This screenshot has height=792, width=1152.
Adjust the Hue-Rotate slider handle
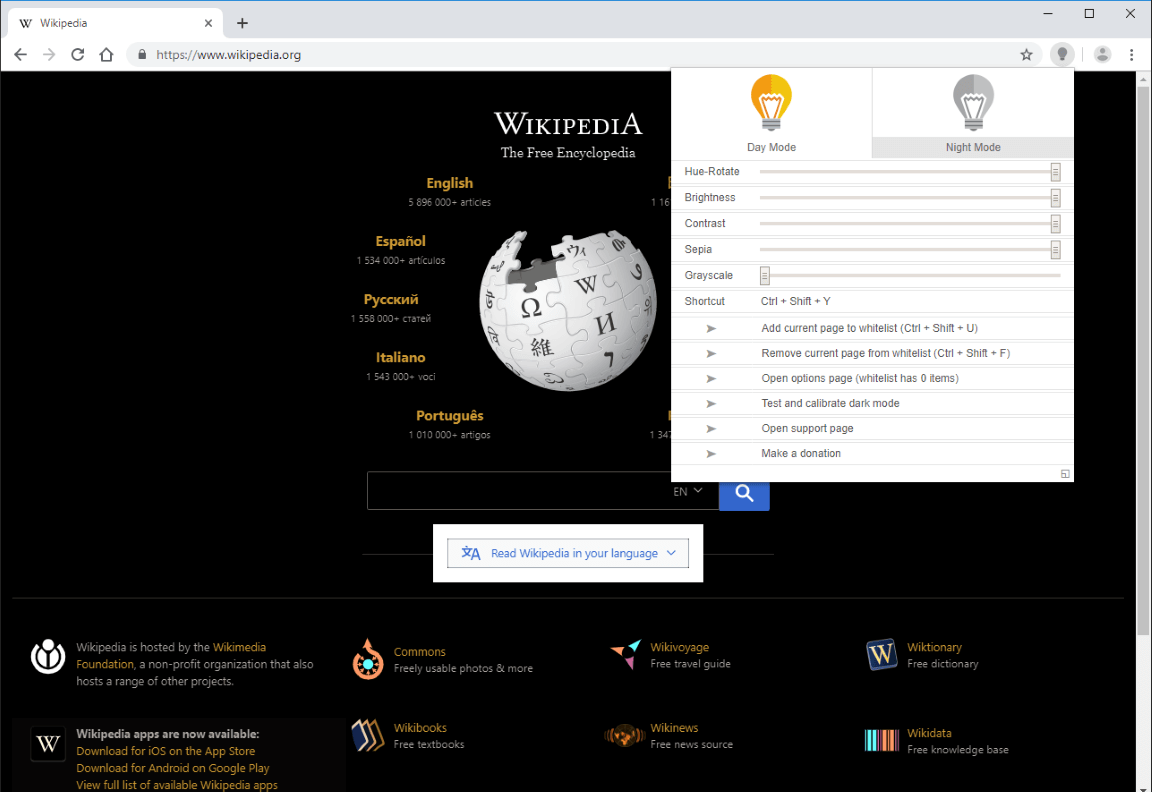pos(1055,172)
